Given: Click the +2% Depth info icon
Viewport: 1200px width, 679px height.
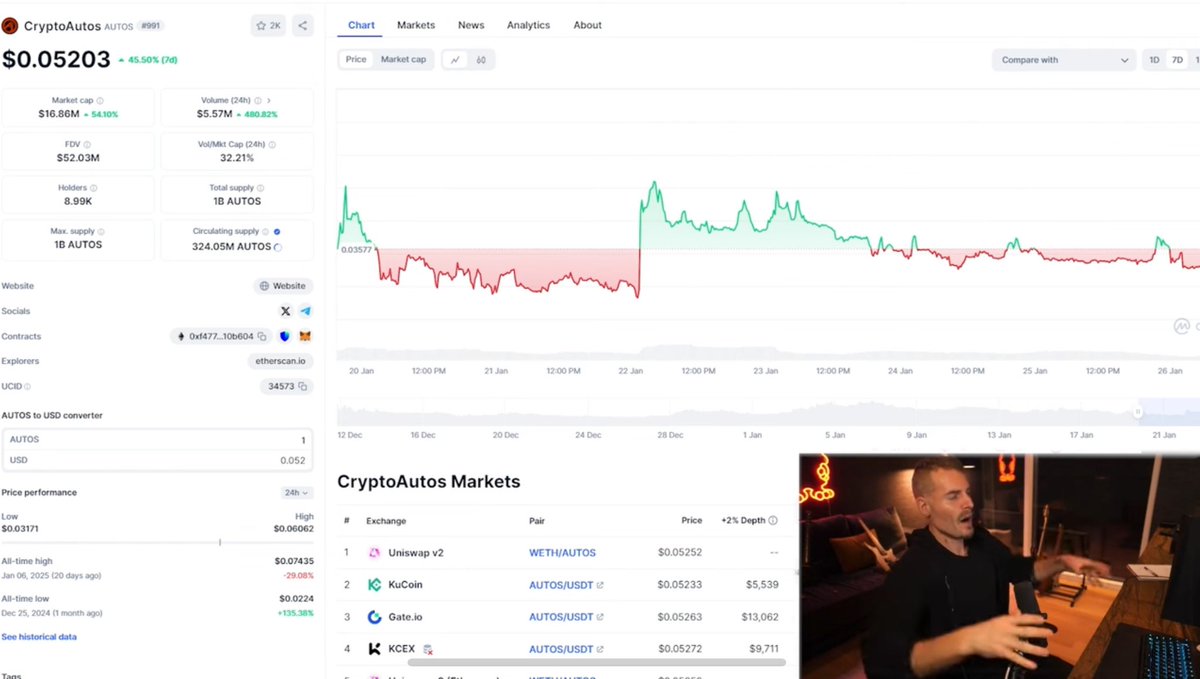Looking at the screenshot, I should coord(773,521).
